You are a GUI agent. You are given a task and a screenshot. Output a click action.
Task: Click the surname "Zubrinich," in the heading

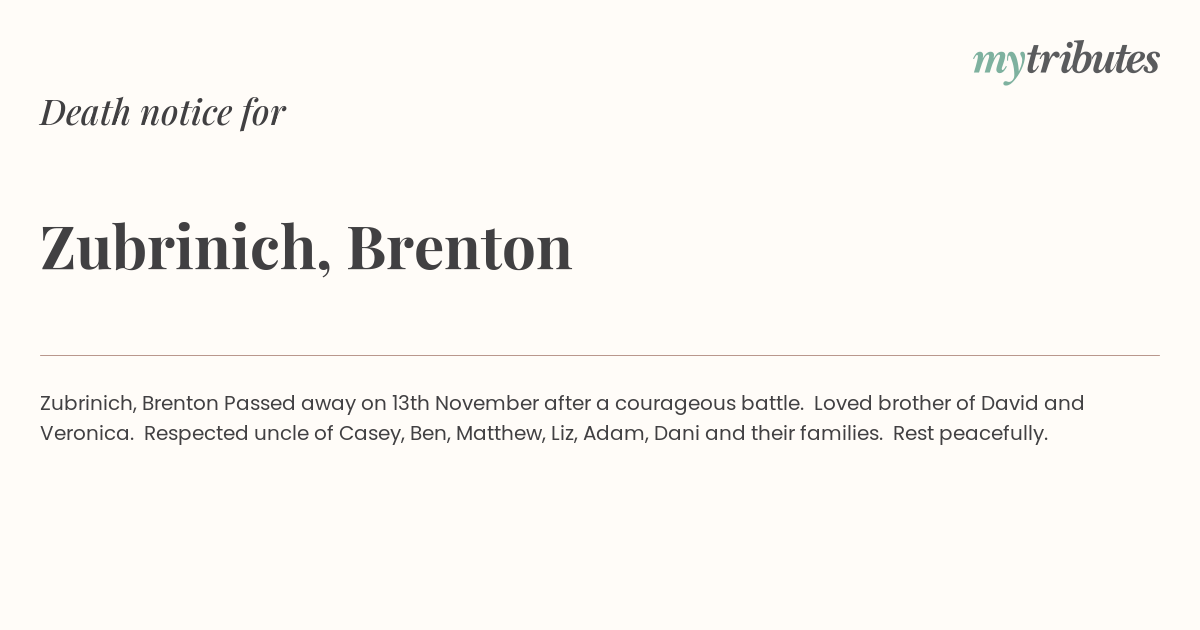click(186, 247)
